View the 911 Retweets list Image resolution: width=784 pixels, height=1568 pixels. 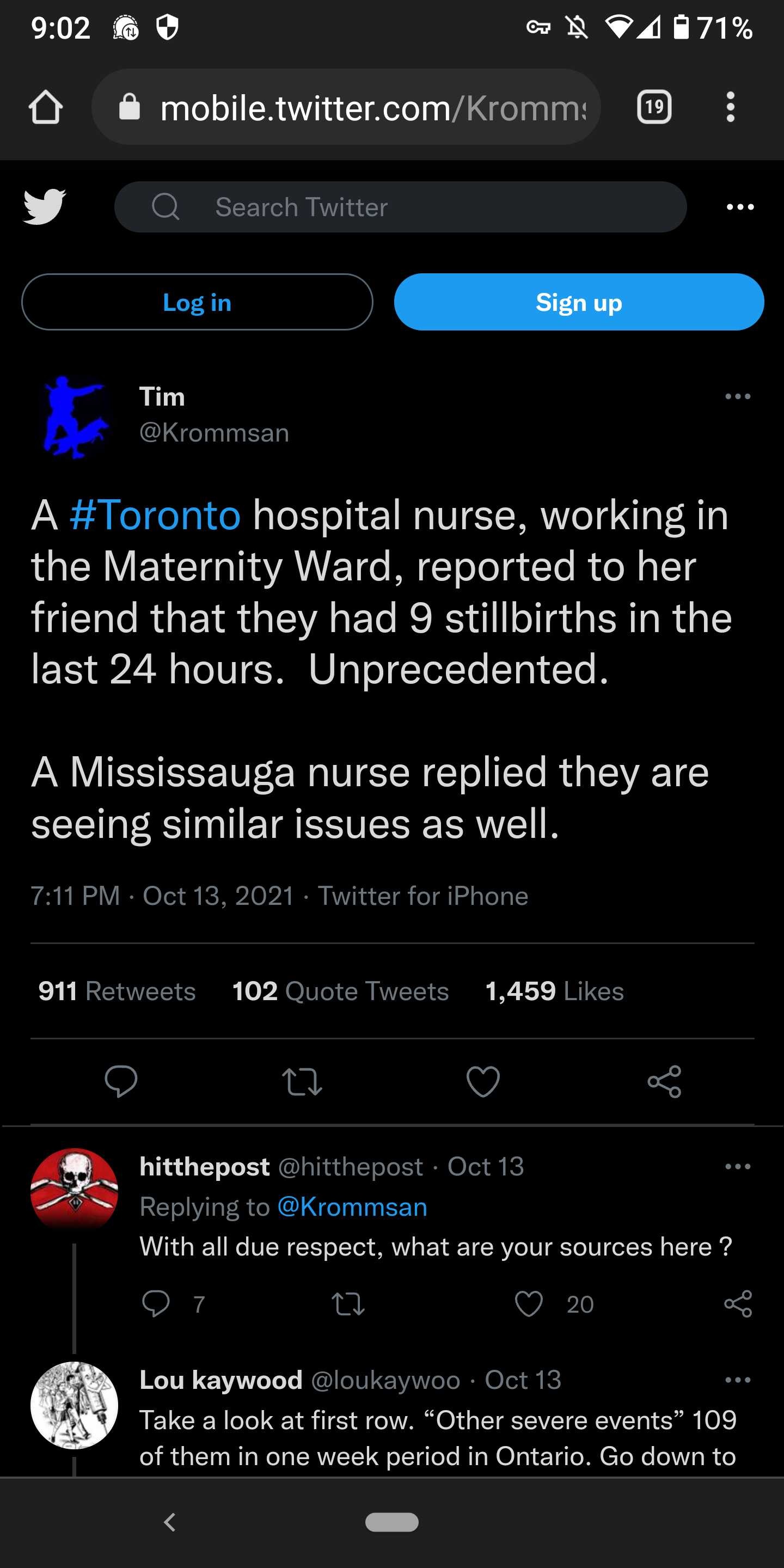tap(117, 991)
